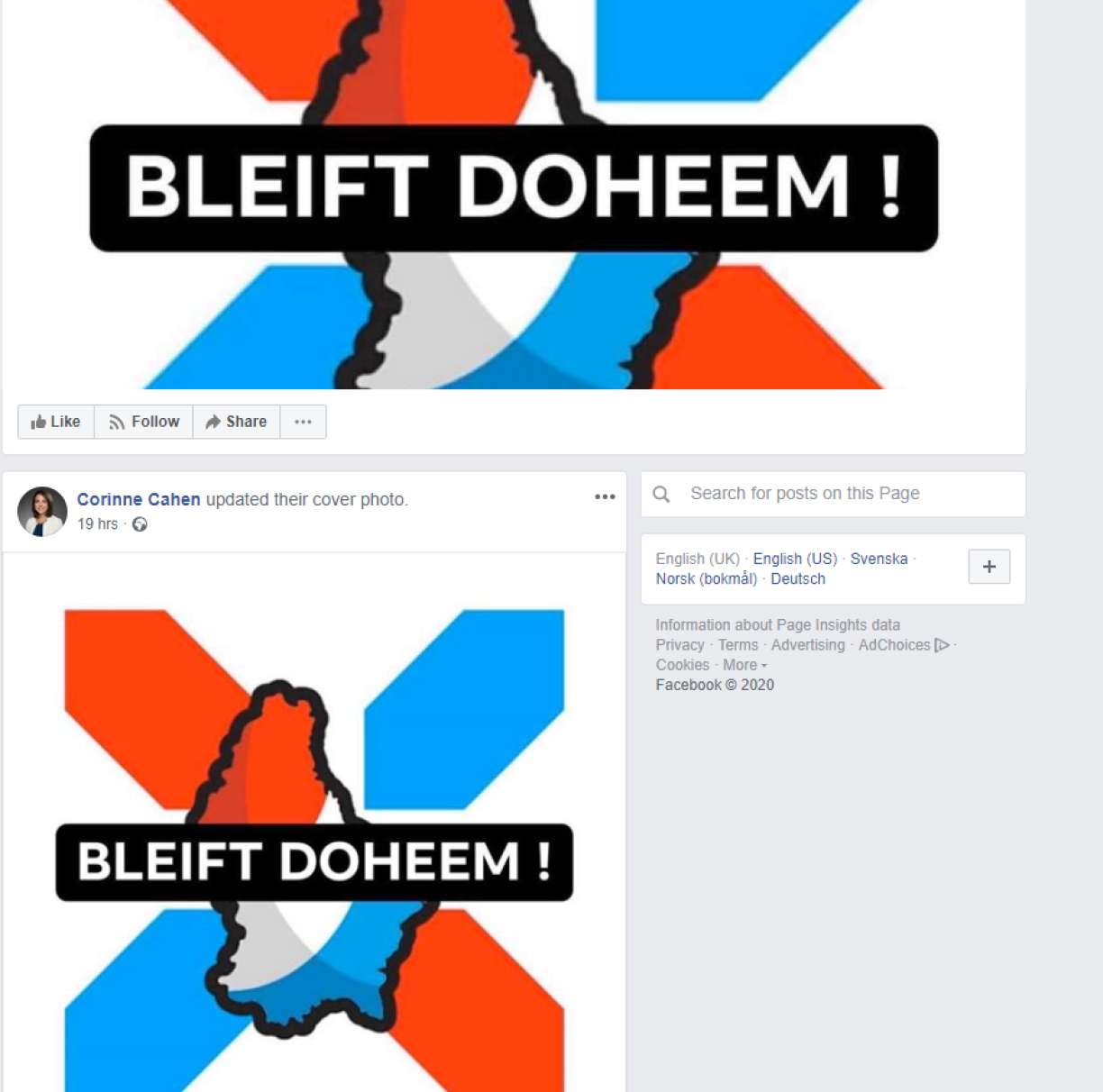1103x1092 pixels.
Task: Open the Corinne Cahen name link
Action: click(x=139, y=499)
